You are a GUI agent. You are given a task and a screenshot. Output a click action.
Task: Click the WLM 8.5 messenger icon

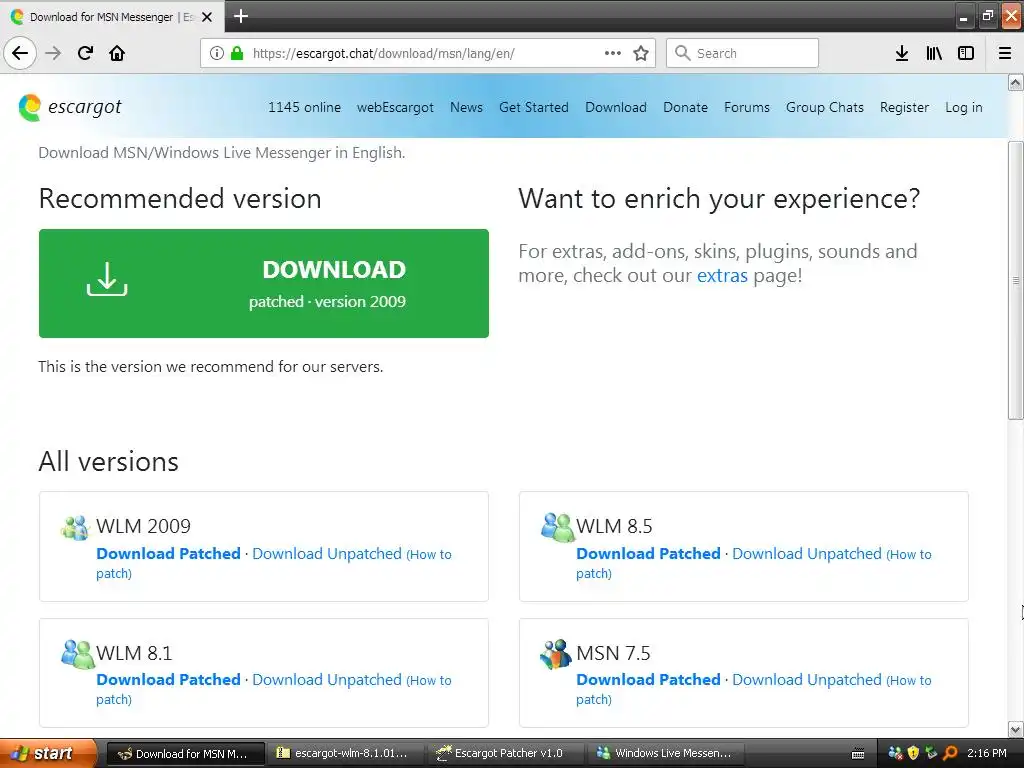557,527
